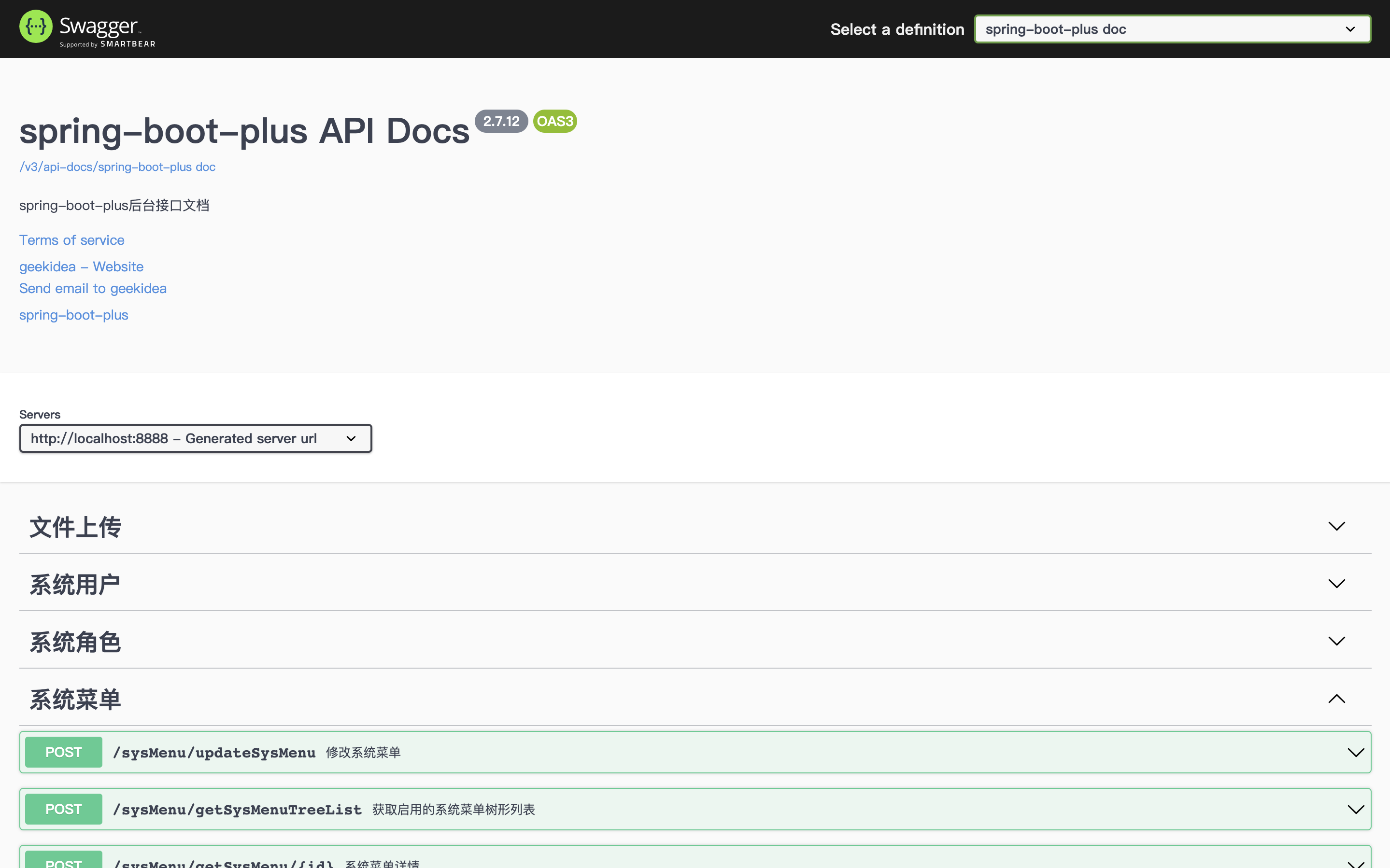Click the /sysMenu/getSysMenuTreeList path text
Image resolution: width=1390 pixels, height=868 pixels.
pos(237,810)
